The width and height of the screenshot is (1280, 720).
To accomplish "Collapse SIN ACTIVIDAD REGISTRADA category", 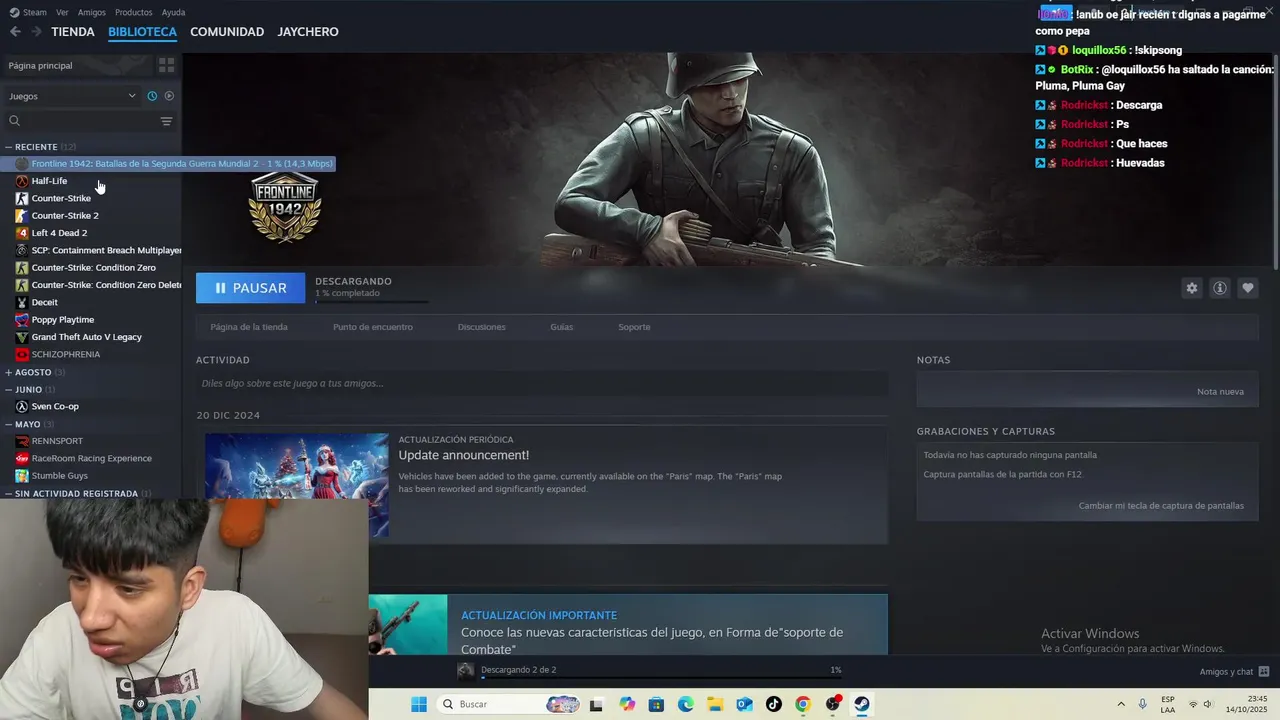I will [x=9, y=494].
